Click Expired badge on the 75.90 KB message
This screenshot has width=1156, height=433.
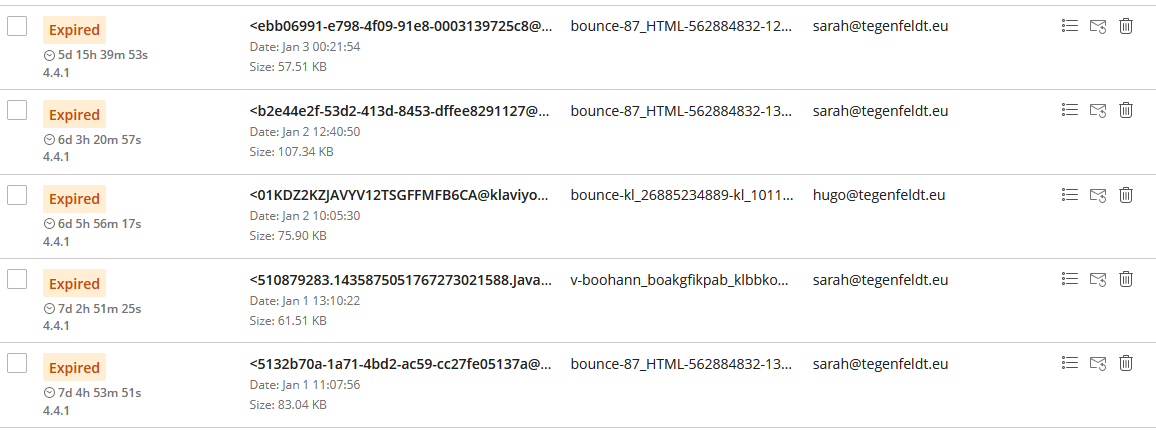[x=74, y=199]
